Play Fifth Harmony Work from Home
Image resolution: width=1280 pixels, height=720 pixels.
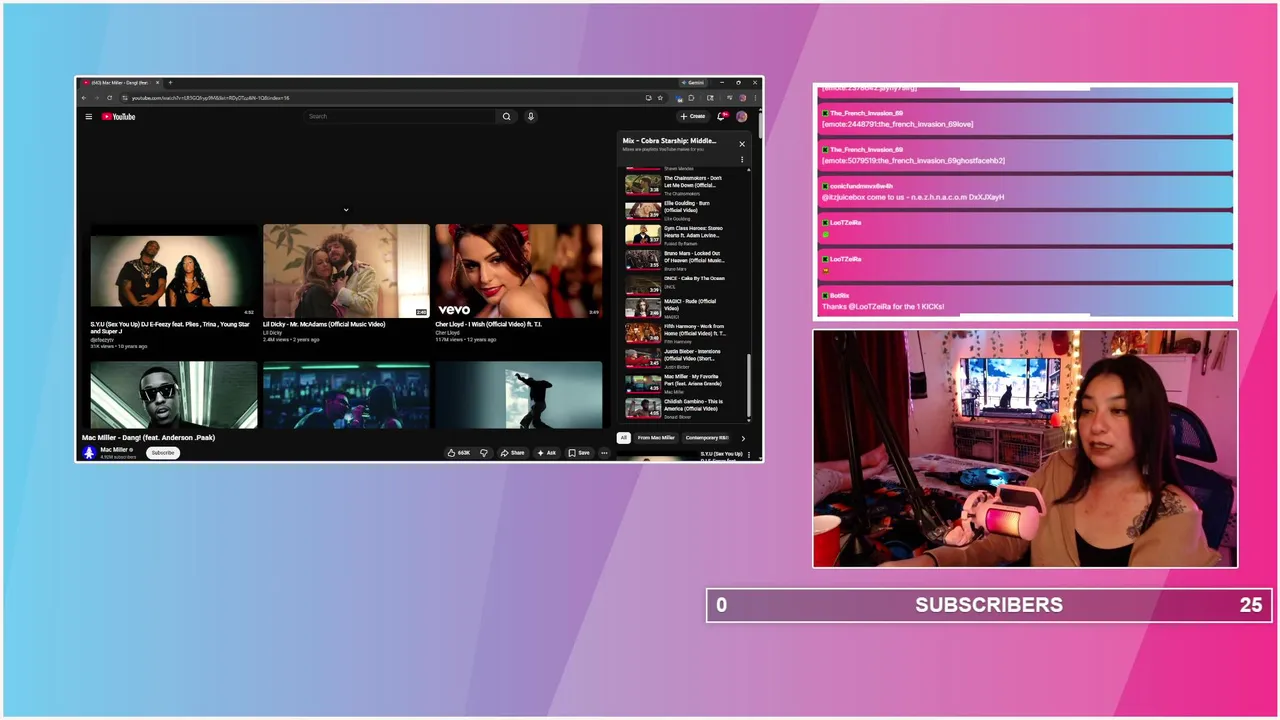tap(686, 333)
